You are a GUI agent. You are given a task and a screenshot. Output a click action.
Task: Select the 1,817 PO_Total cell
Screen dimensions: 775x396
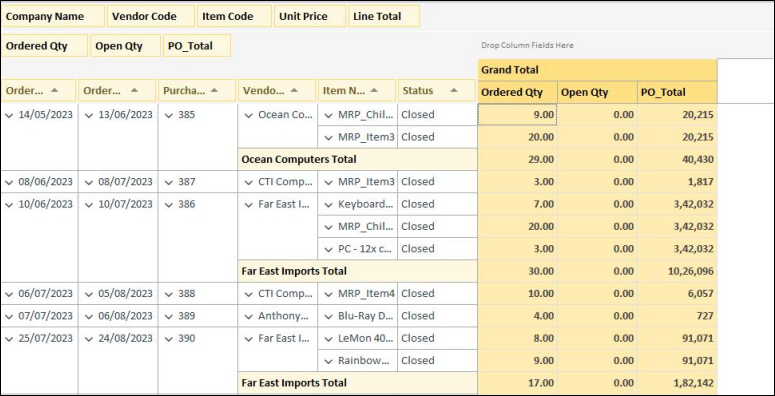[x=677, y=181]
